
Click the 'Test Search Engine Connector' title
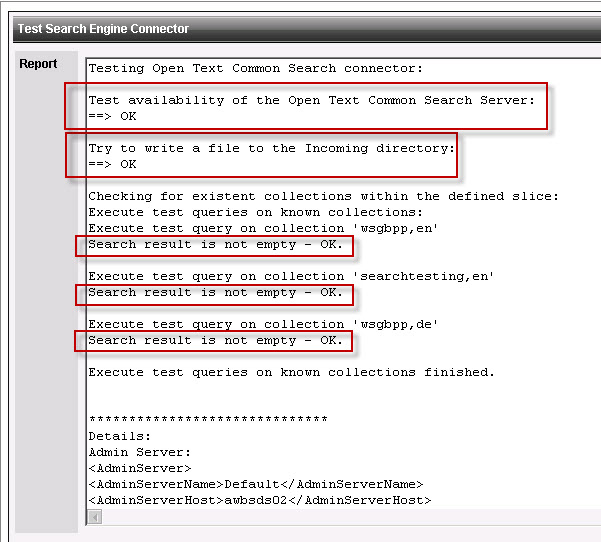(103, 29)
